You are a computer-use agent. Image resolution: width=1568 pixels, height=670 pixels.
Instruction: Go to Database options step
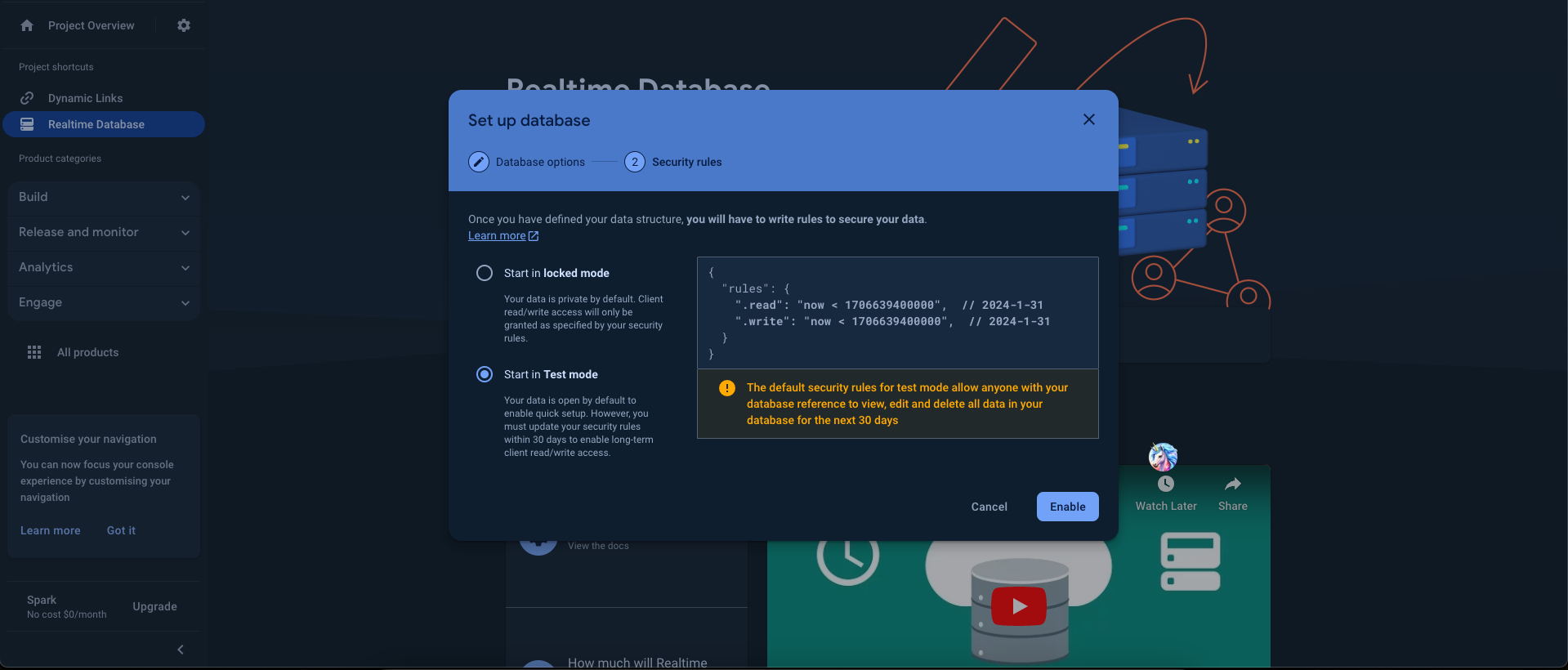click(x=540, y=162)
